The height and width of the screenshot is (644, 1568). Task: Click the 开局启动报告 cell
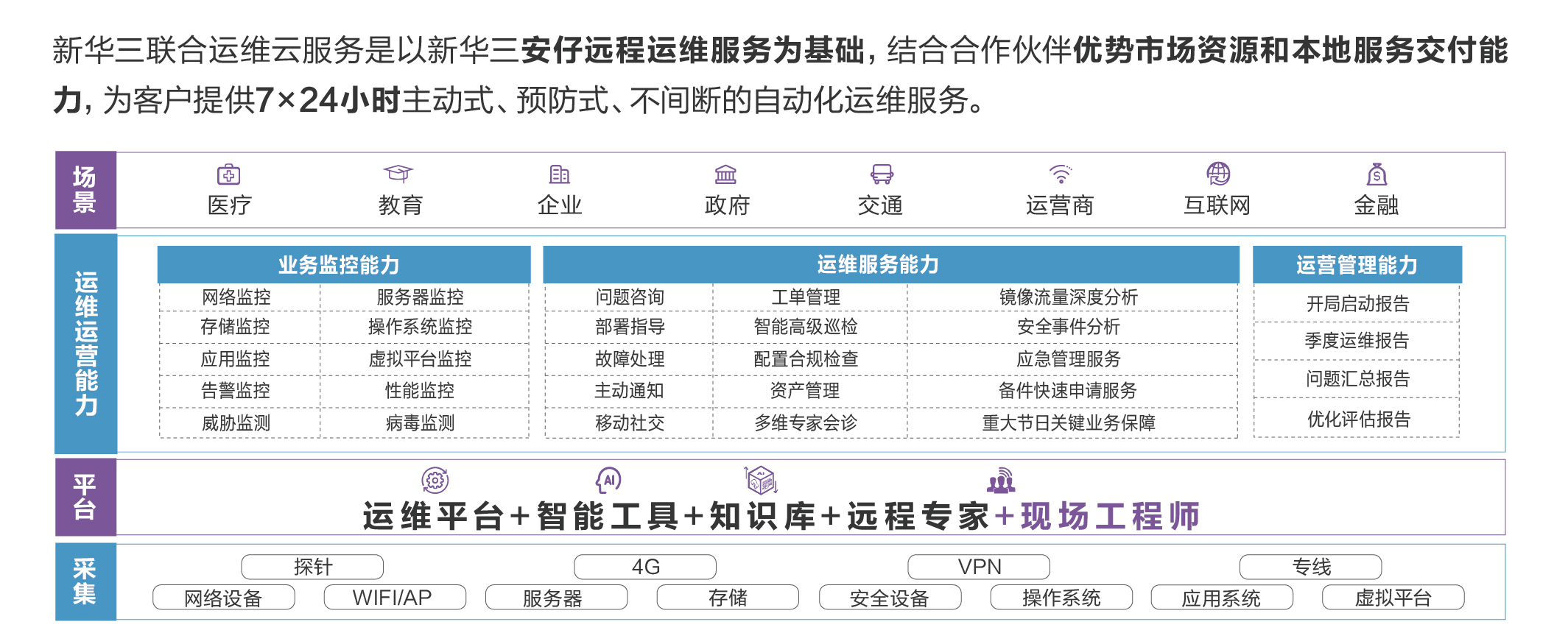point(1357,303)
